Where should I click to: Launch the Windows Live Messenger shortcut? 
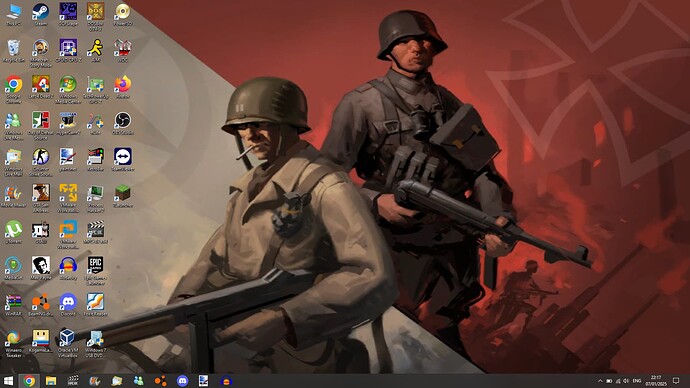(14, 126)
